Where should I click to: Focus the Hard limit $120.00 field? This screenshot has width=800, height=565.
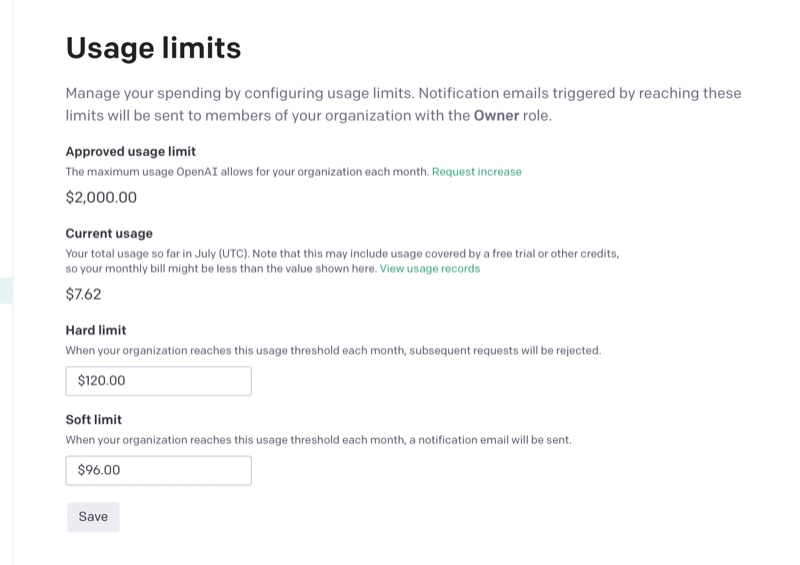point(158,381)
